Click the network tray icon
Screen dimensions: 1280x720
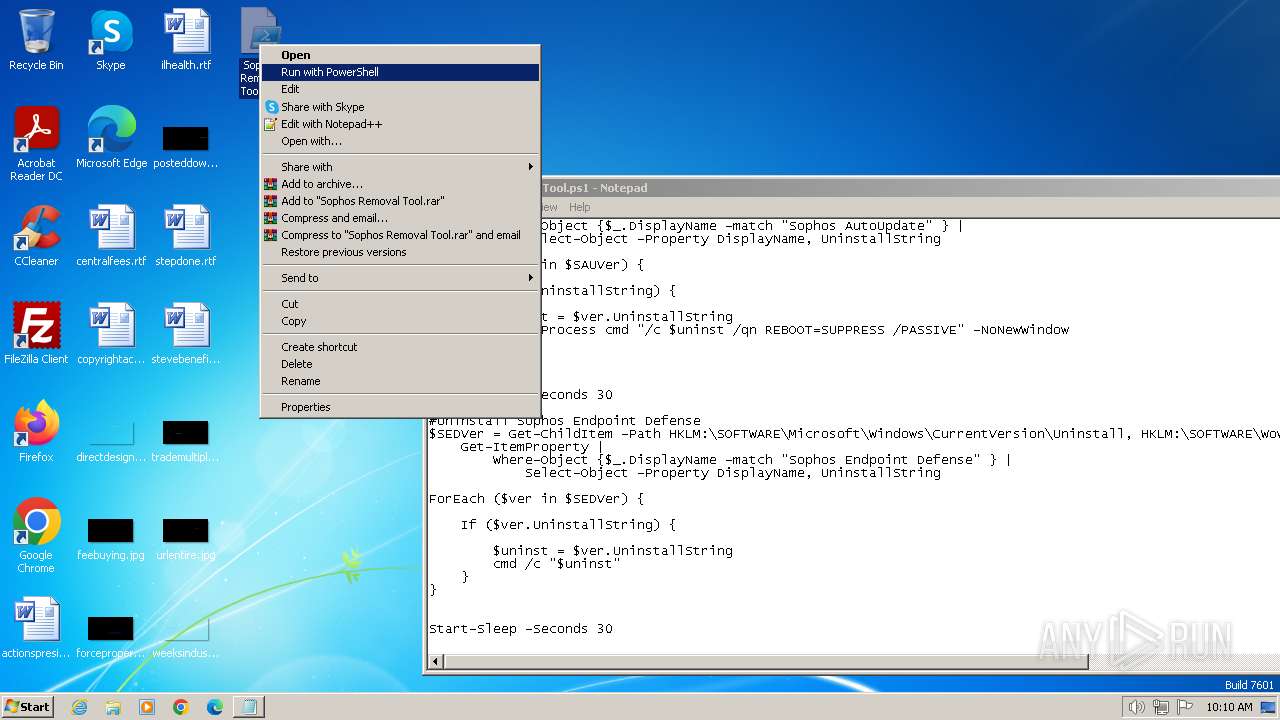pyautogui.click(x=1160, y=707)
